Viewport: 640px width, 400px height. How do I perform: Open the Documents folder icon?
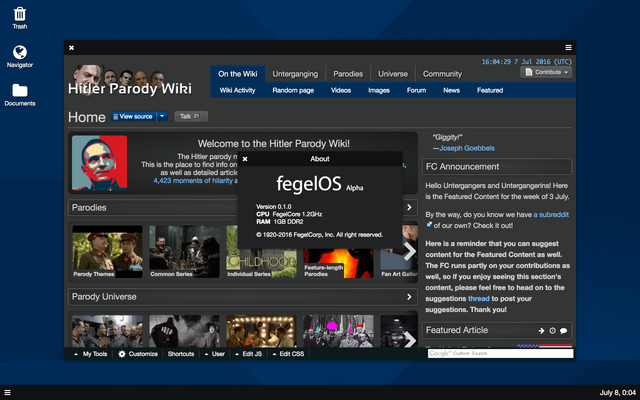20,95
